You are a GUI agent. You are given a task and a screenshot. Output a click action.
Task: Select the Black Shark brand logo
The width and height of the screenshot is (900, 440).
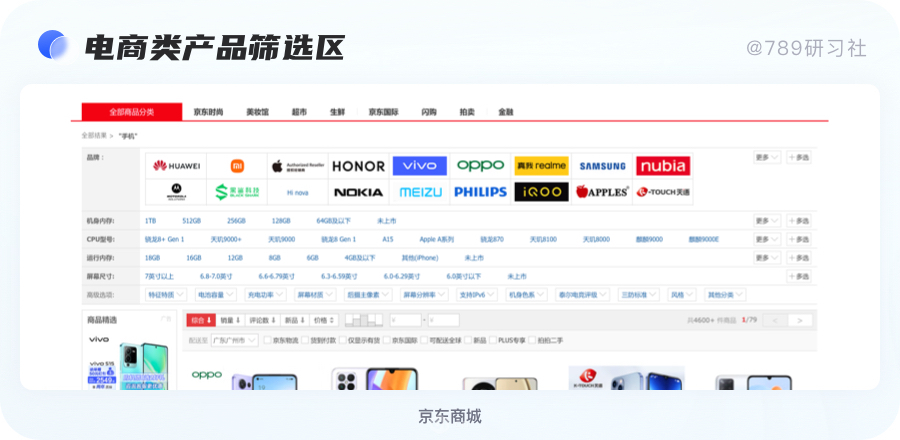click(237, 192)
